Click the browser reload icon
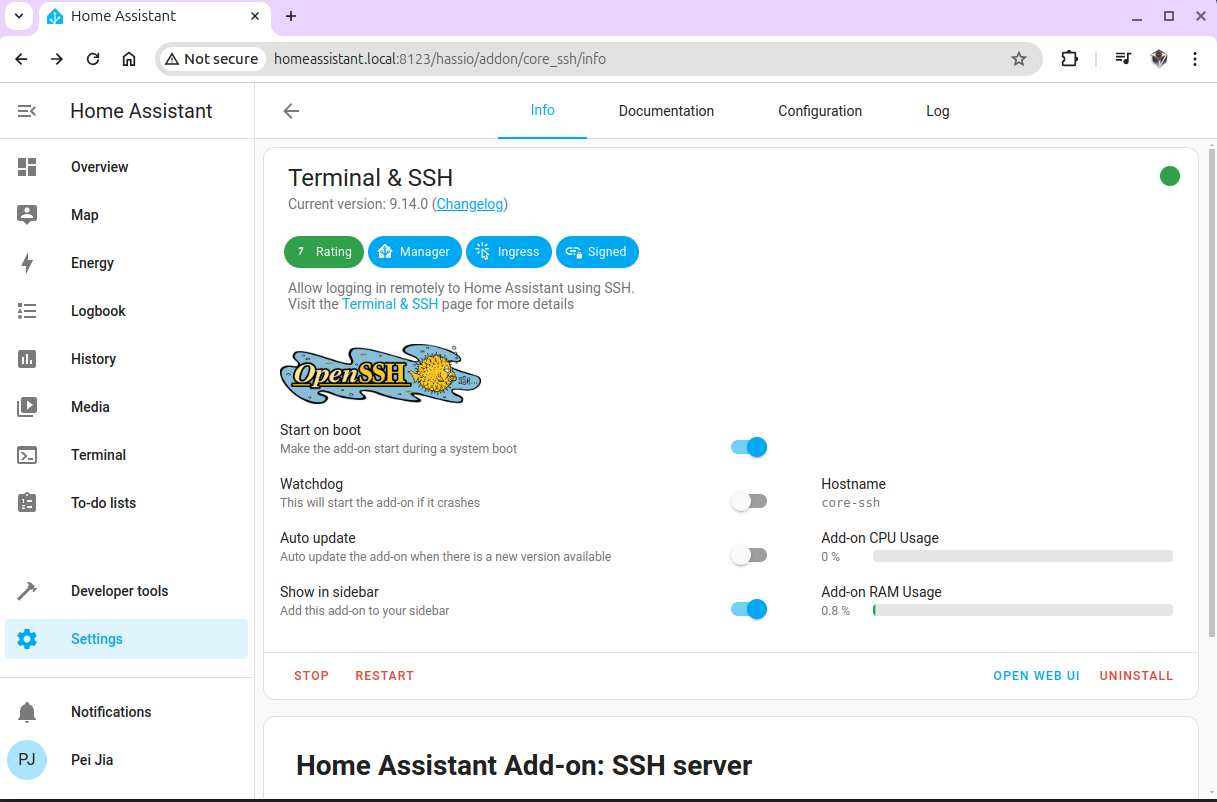 (x=93, y=59)
